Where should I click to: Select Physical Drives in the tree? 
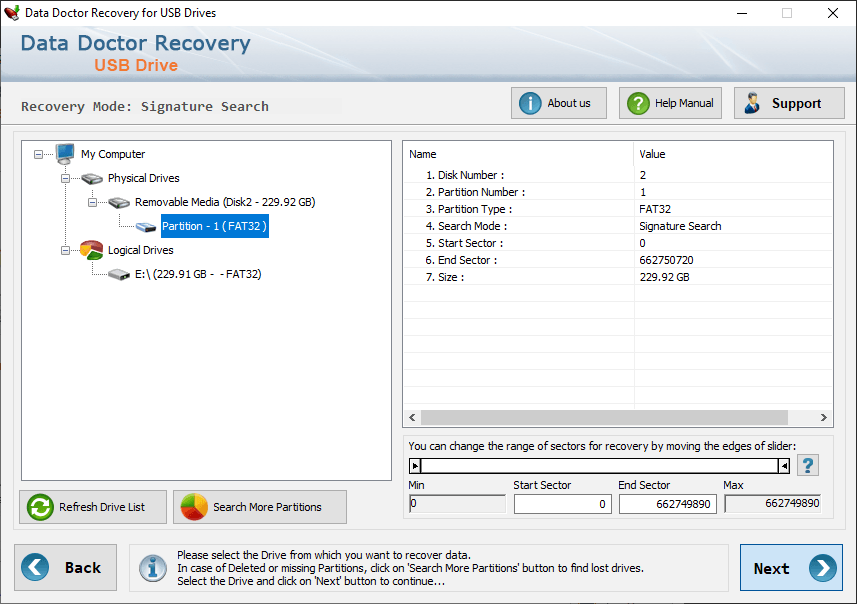[x=144, y=178]
